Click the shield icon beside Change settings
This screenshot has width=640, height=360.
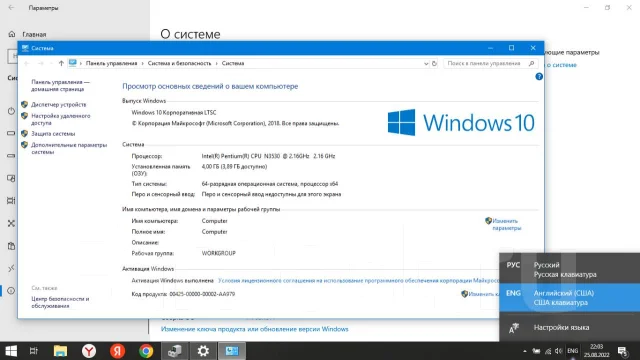point(488,221)
